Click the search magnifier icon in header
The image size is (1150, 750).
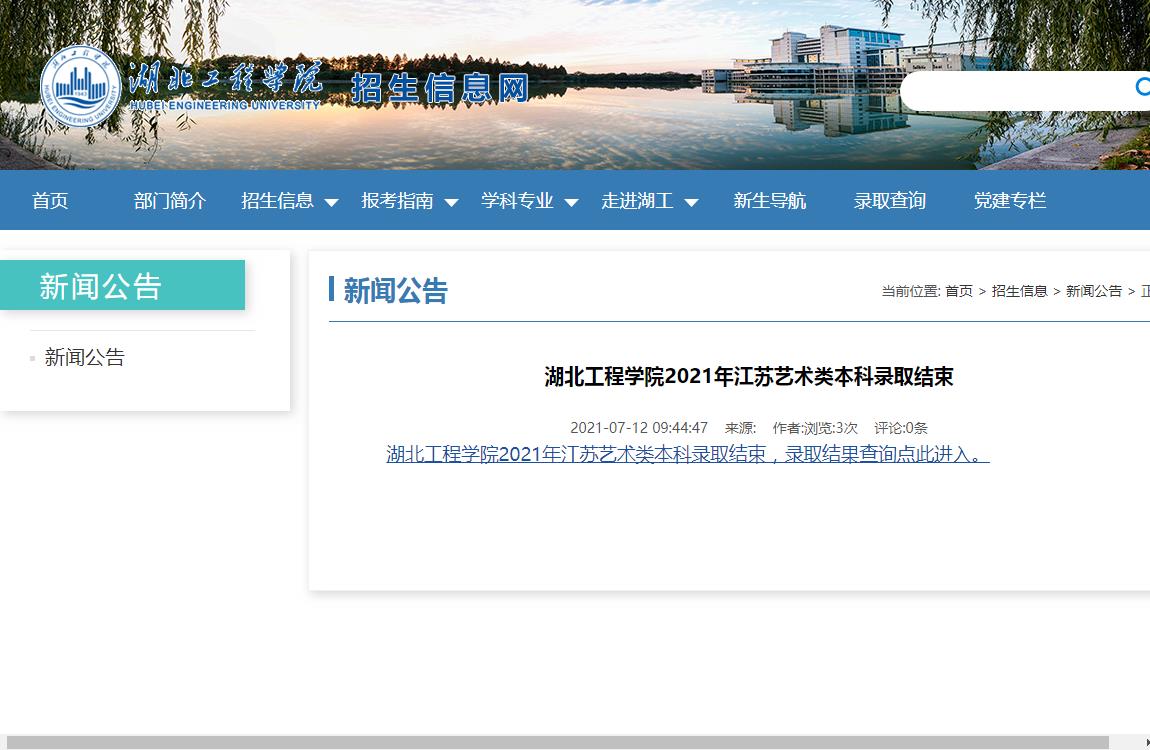pyautogui.click(x=1143, y=87)
